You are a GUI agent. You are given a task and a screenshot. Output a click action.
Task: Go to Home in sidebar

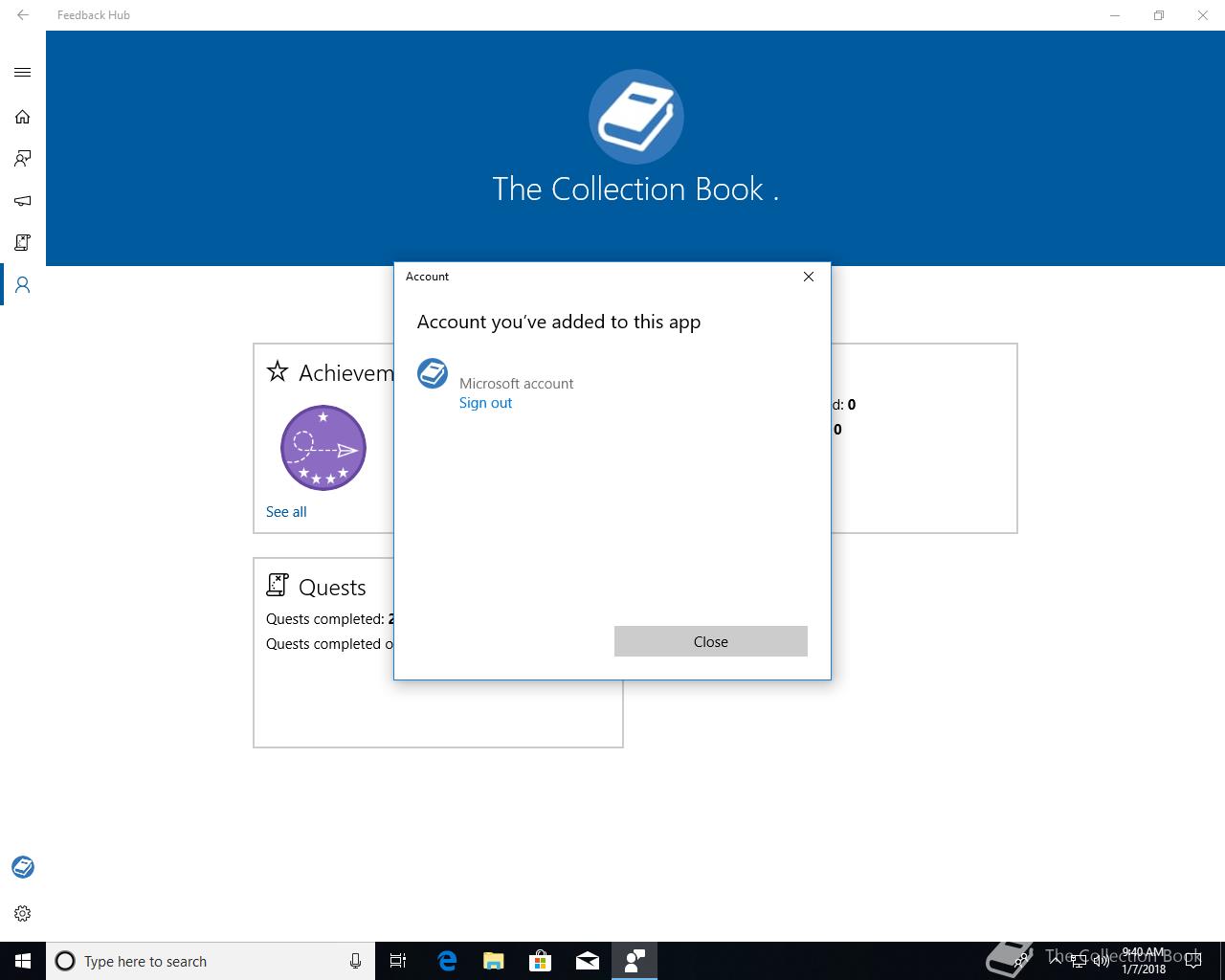pyautogui.click(x=23, y=117)
